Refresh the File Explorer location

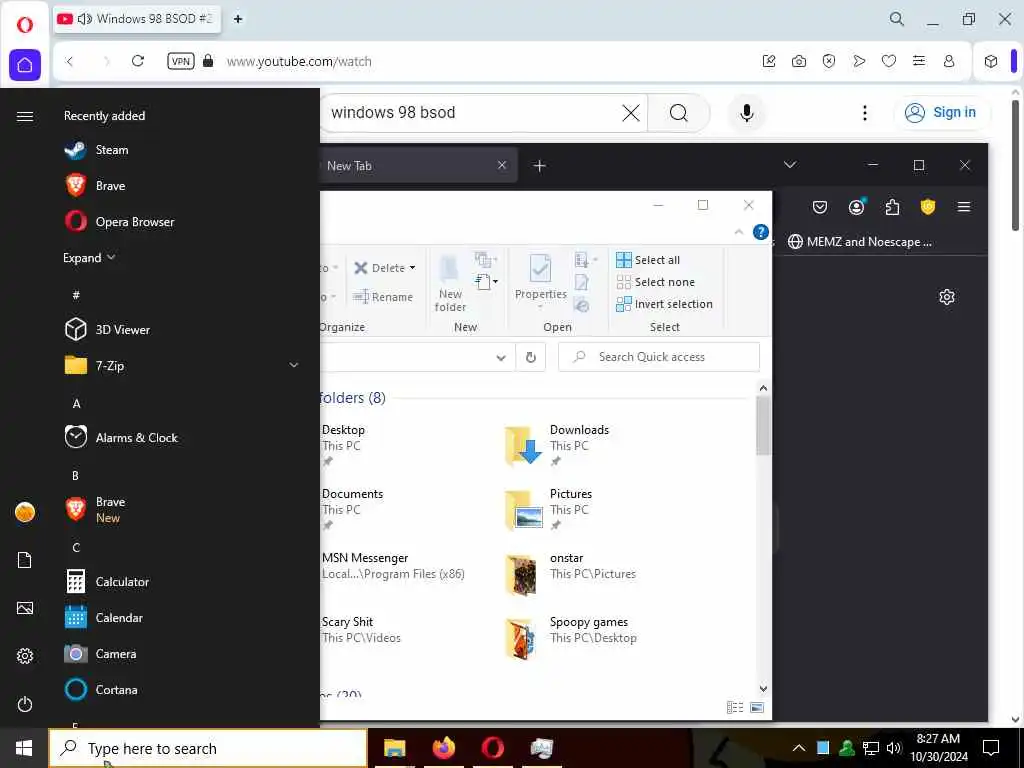tap(531, 358)
